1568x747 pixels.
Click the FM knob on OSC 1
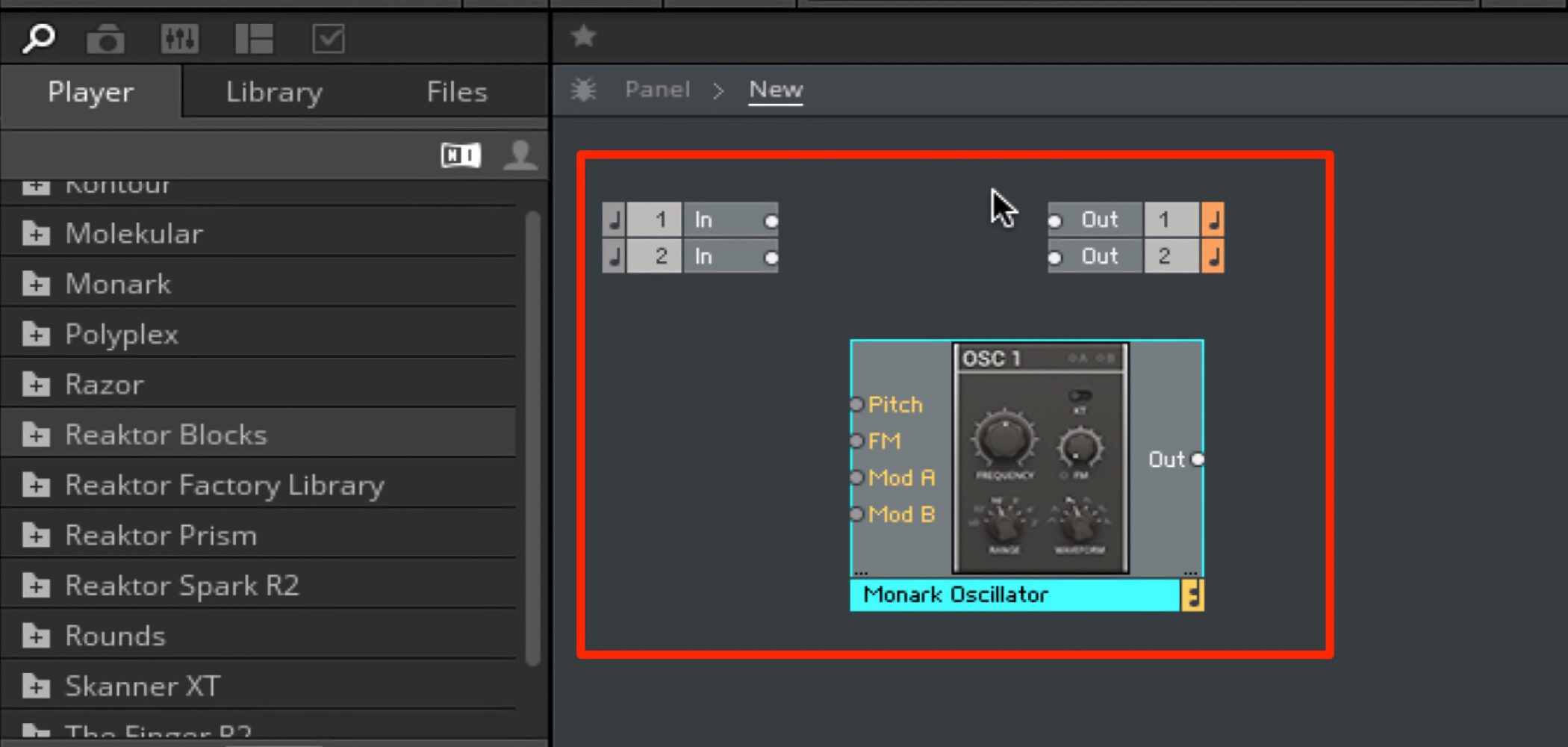click(x=1080, y=447)
